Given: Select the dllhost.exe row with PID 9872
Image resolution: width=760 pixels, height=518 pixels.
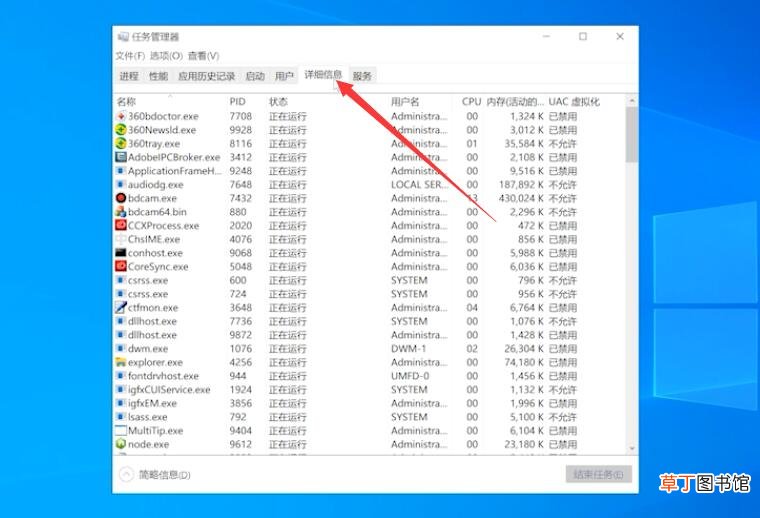Looking at the screenshot, I should coord(370,335).
